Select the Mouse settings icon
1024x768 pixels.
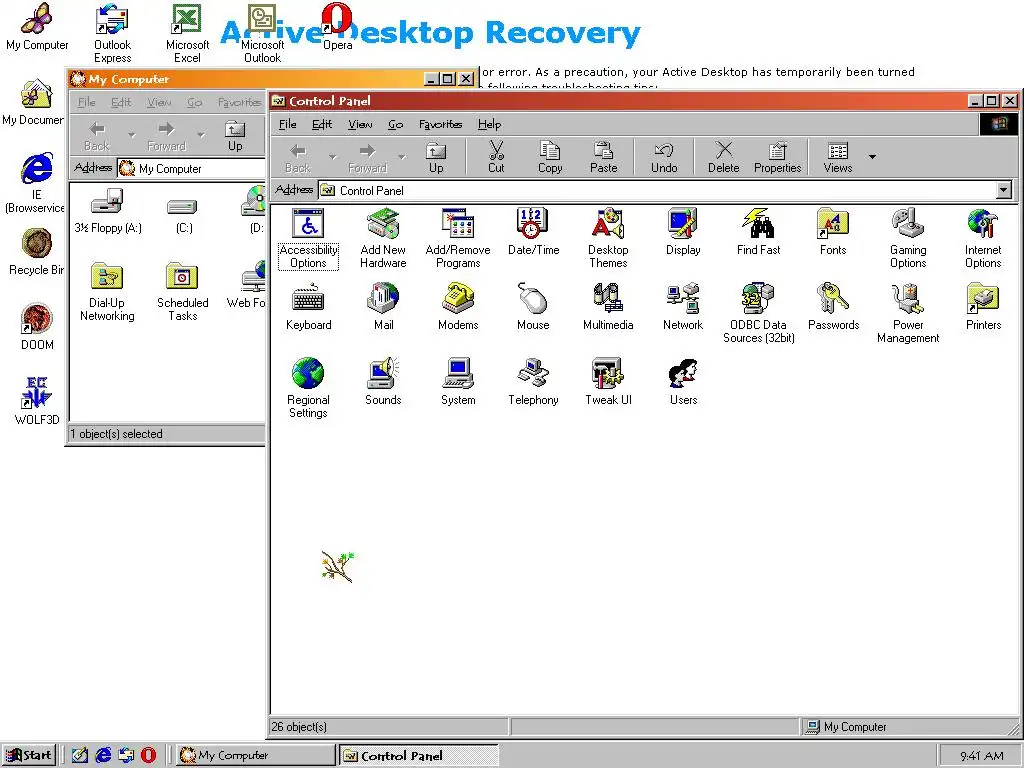[x=533, y=307]
